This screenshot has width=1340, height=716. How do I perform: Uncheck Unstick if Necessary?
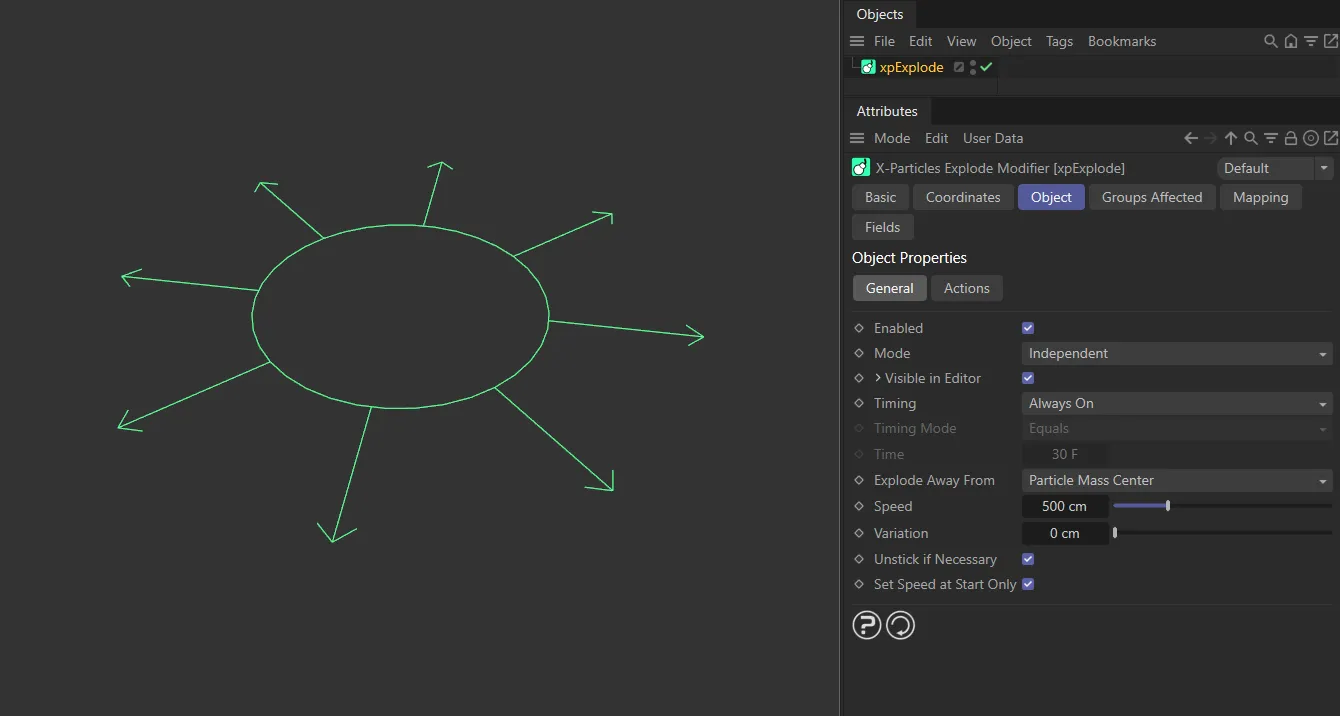[x=1027, y=559]
